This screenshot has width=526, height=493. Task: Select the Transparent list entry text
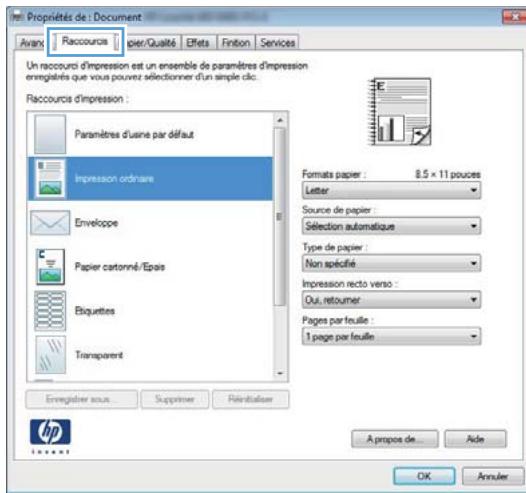[99, 355]
